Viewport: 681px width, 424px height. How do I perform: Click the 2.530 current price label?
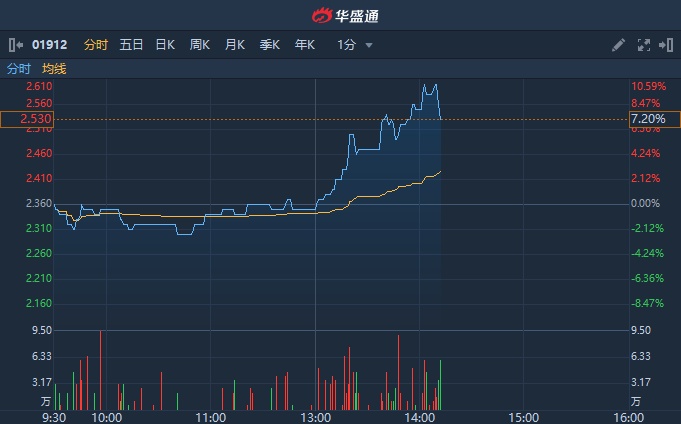coord(28,119)
